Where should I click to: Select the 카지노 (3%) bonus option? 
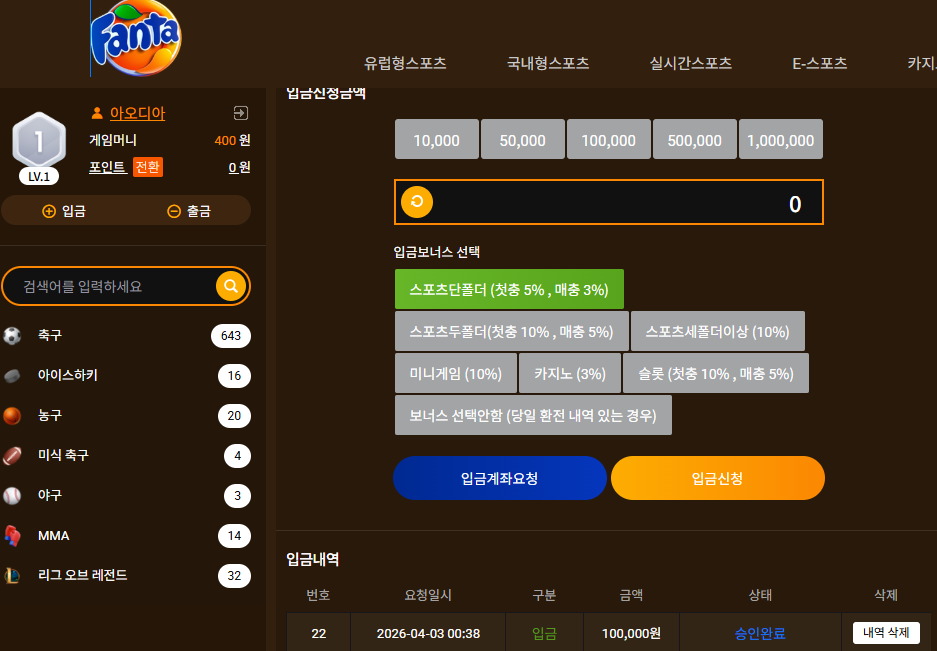569,373
